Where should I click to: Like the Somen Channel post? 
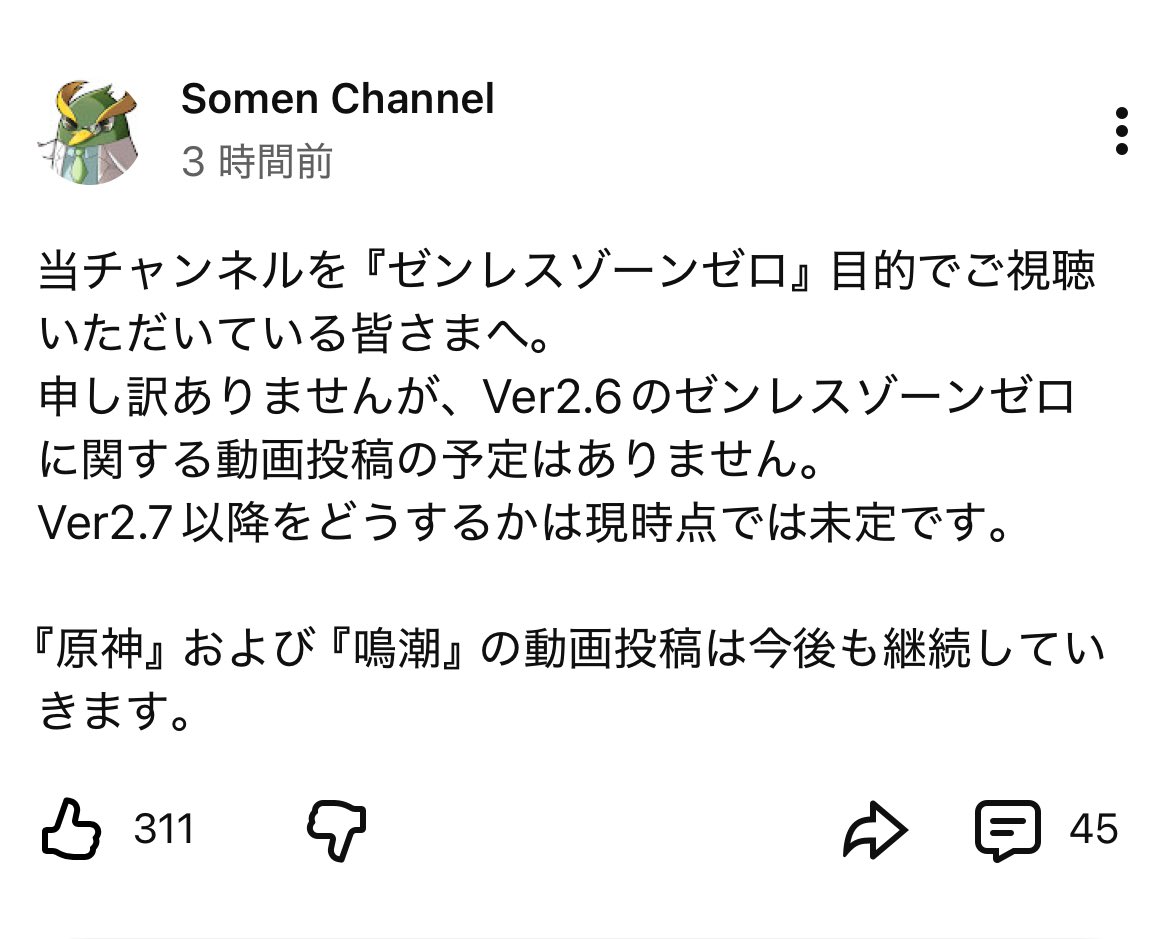pyautogui.click(x=71, y=828)
